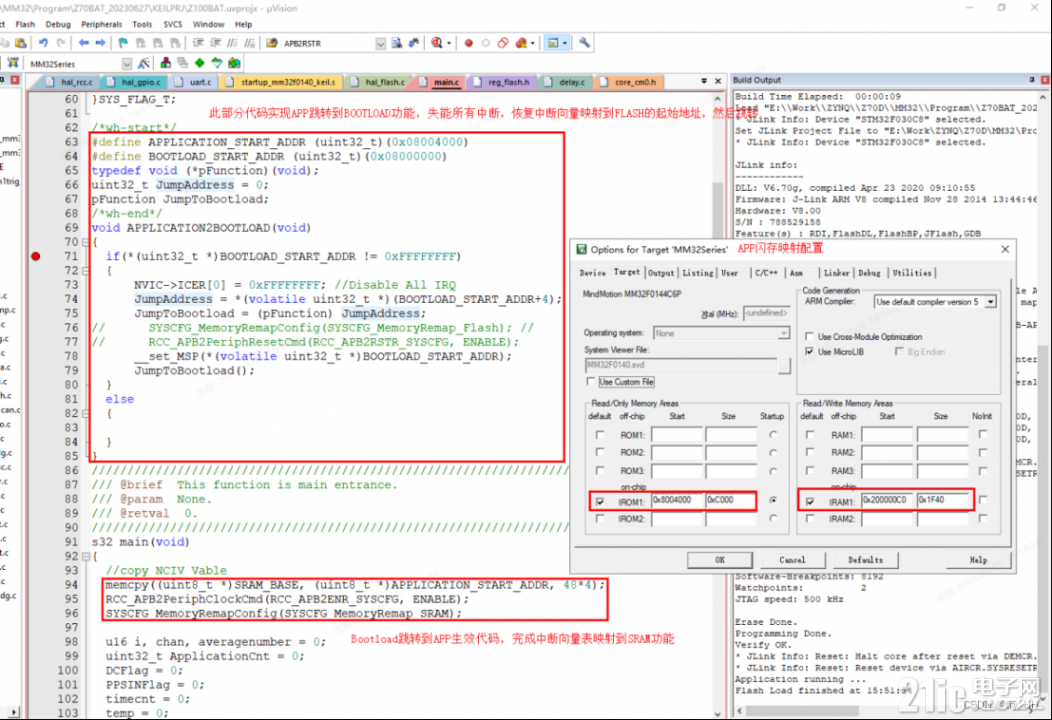Screen dimensions: 1052x720
Task: Disable all breakpoints with the red circles icon
Action: [503, 43]
